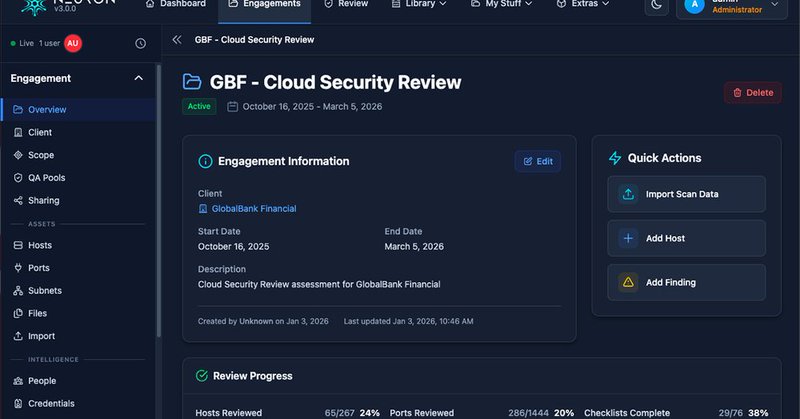Switch to the Review tab
This screenshot has width=800, height=419.
[x=346, y=5]
